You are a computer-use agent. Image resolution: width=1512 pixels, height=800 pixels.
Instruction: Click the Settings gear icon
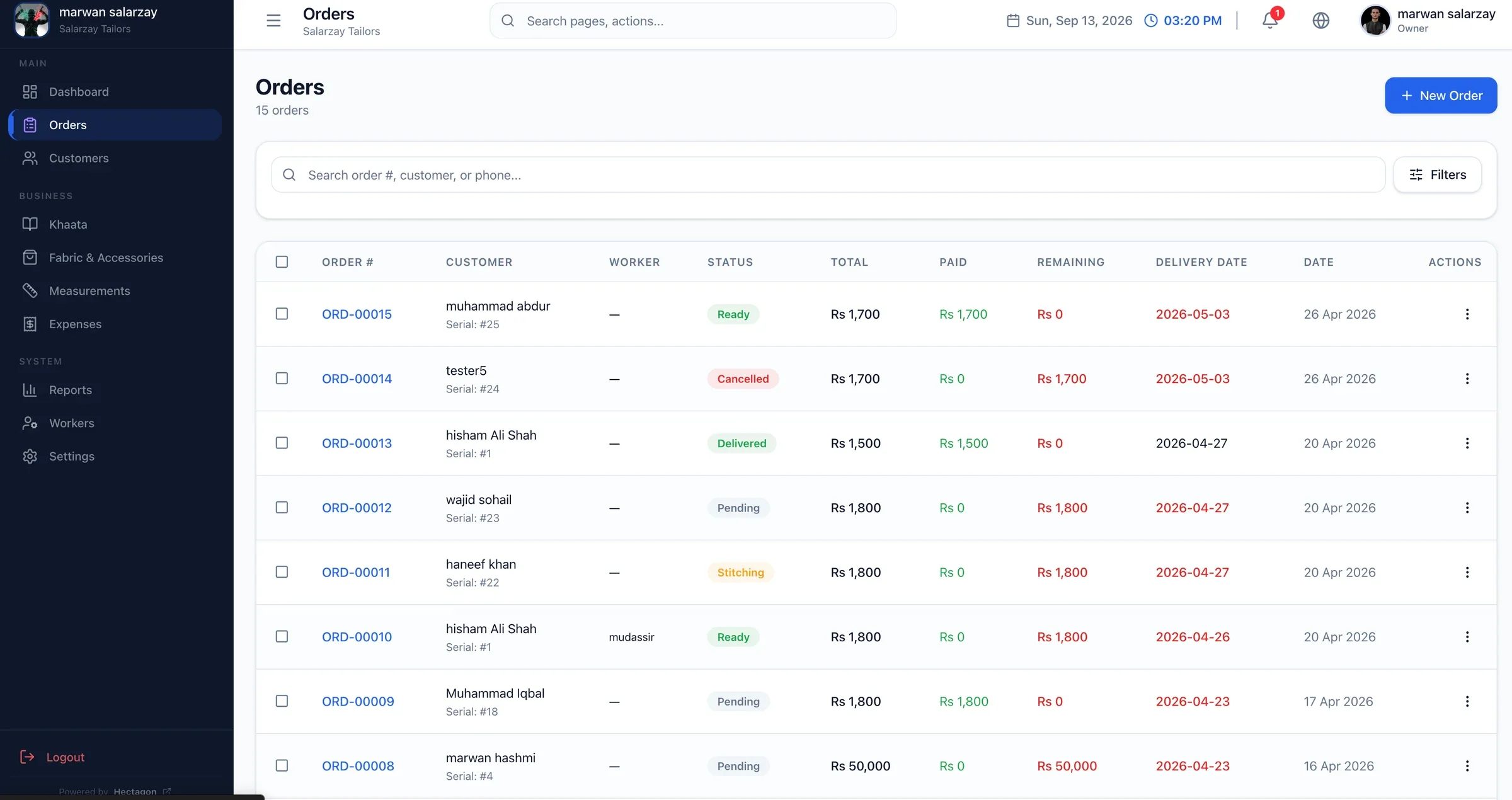point(30,456)
